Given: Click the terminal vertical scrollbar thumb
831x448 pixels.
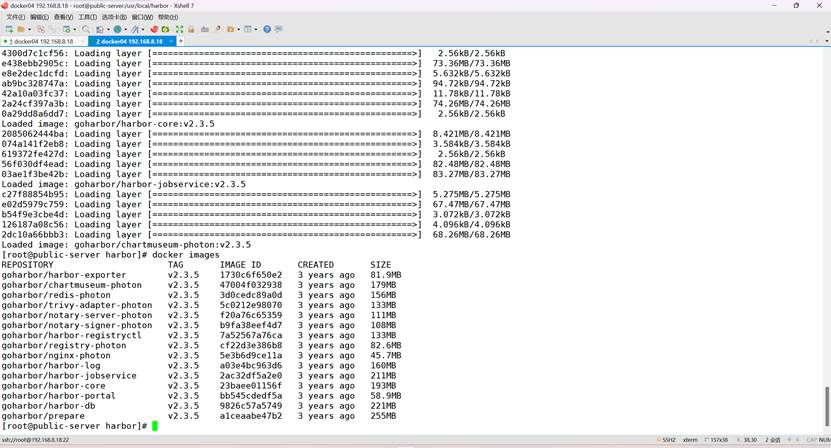Looking at the screenshot, I should 827,407.
